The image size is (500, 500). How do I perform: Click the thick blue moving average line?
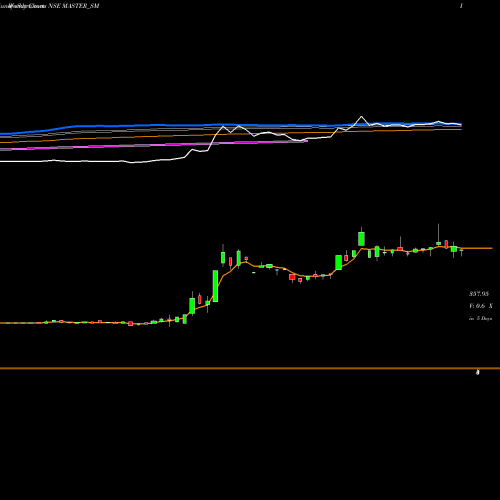pyautogui.click(x=231, y=125)
